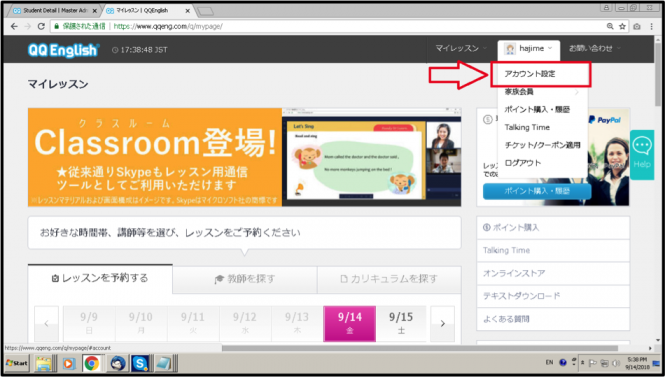Open the オンラインストア sidebar link
The width and height of the screenshot is (665, 377).
553,274
